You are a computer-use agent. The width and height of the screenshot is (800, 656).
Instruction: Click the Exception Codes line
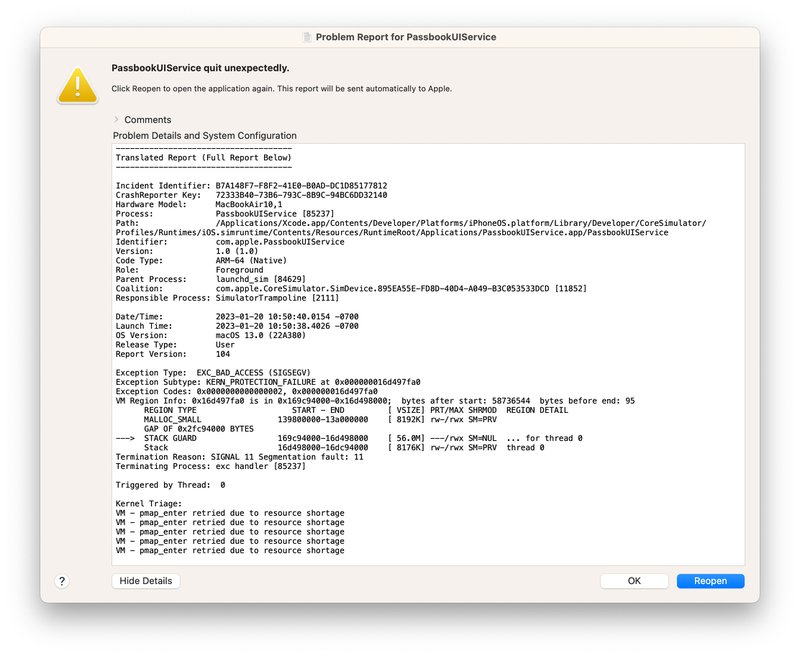(x=246, y=391)
